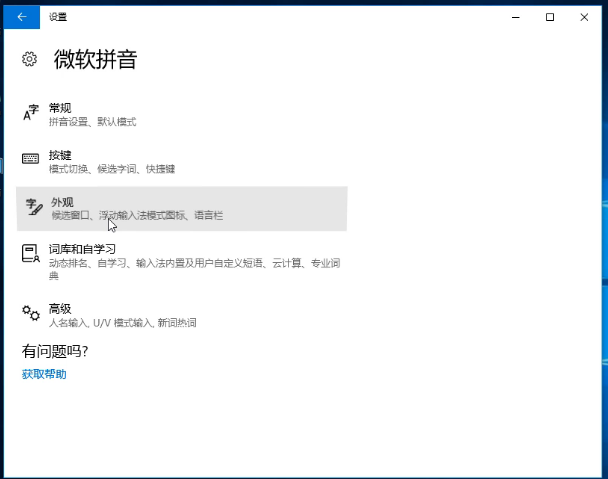This screenshot has width=608, height=479.
Task: Go back with the blue arrow button
Action: click(x=22, y=17)
